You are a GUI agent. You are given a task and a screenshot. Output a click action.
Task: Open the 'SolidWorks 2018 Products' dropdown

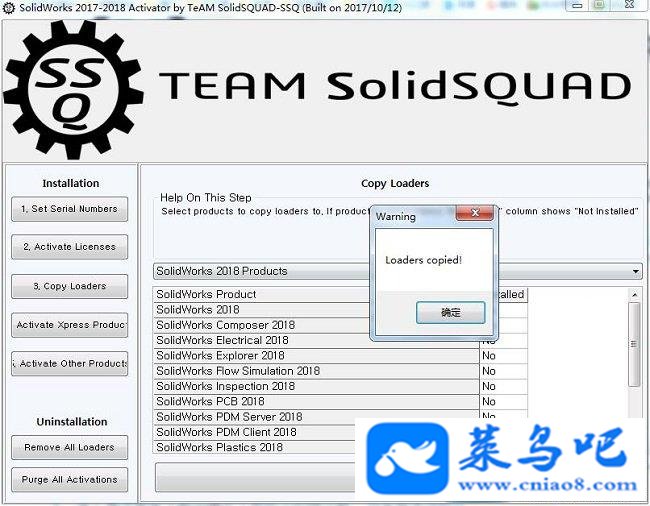pyautogui.click(x=398, y=271)
